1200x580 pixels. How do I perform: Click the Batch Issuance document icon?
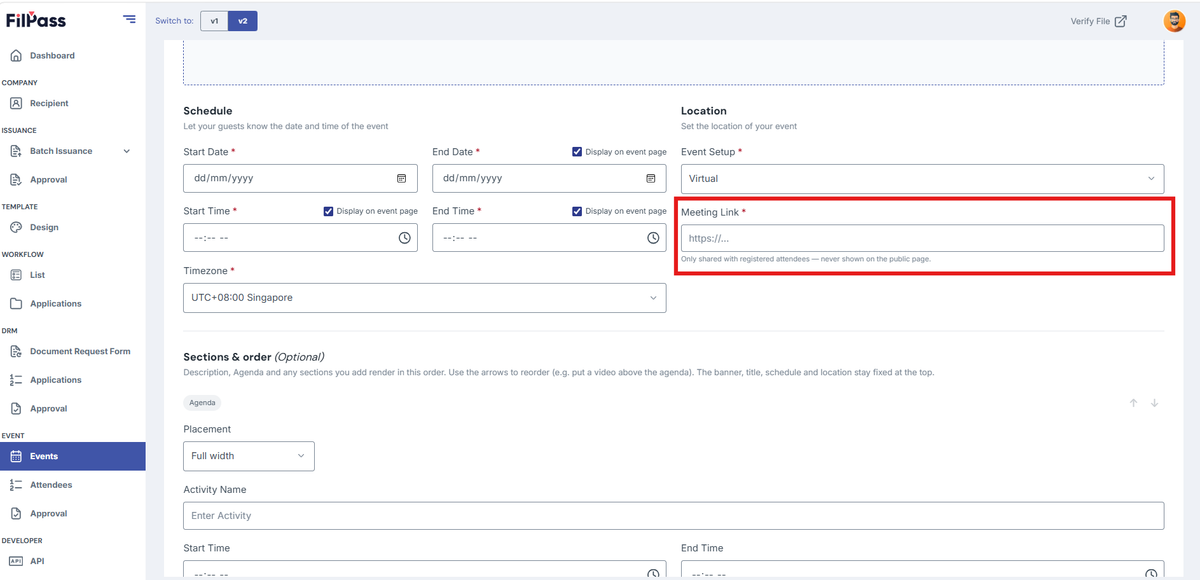pos(15,151)
